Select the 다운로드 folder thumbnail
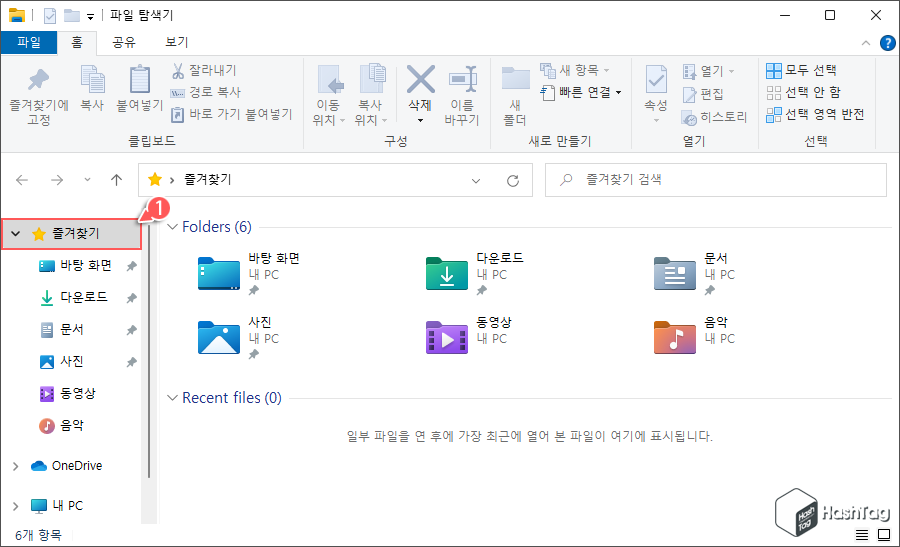 click(447, 274)
